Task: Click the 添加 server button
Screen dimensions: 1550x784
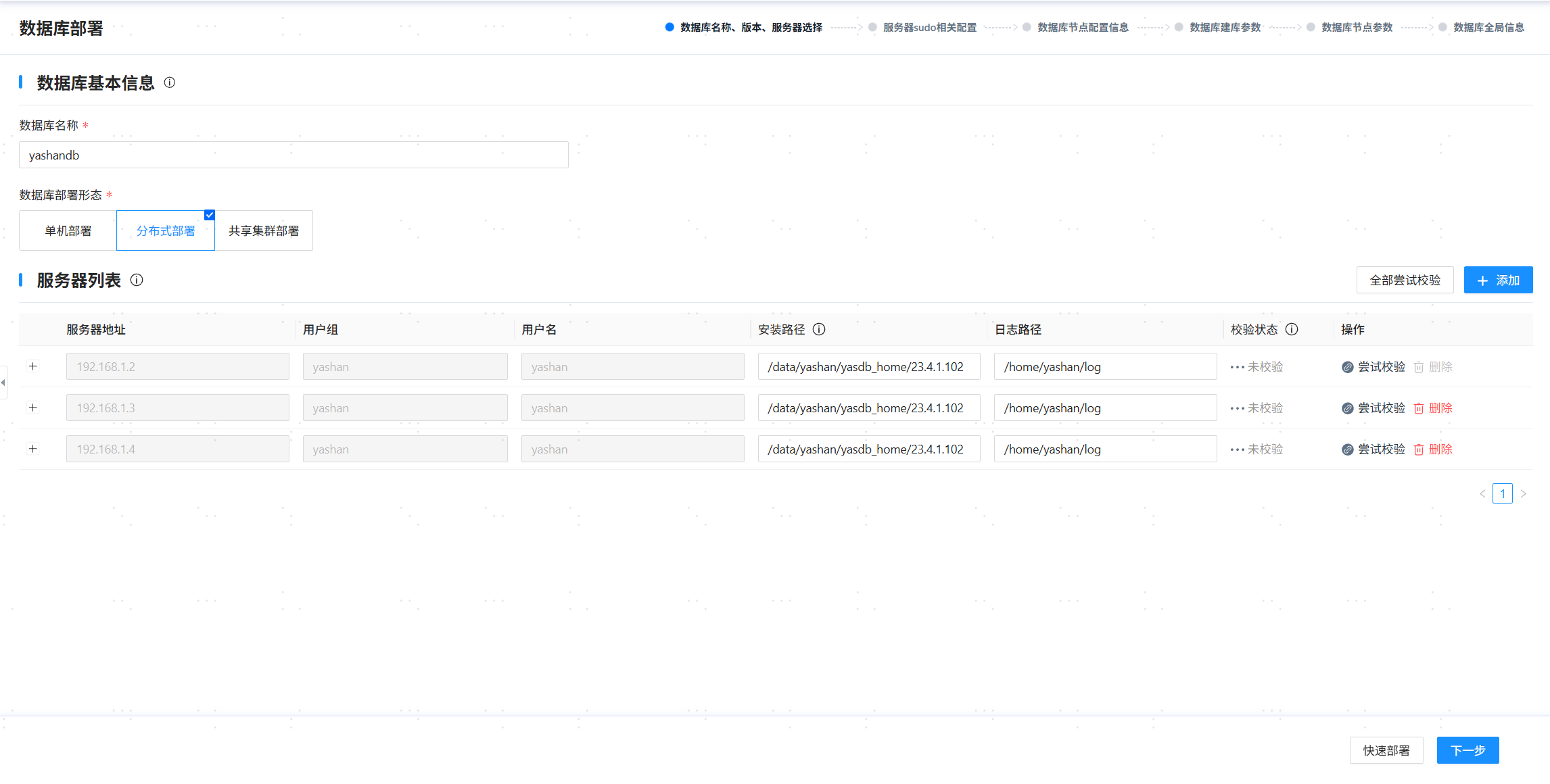Action: coord(1498,280)
